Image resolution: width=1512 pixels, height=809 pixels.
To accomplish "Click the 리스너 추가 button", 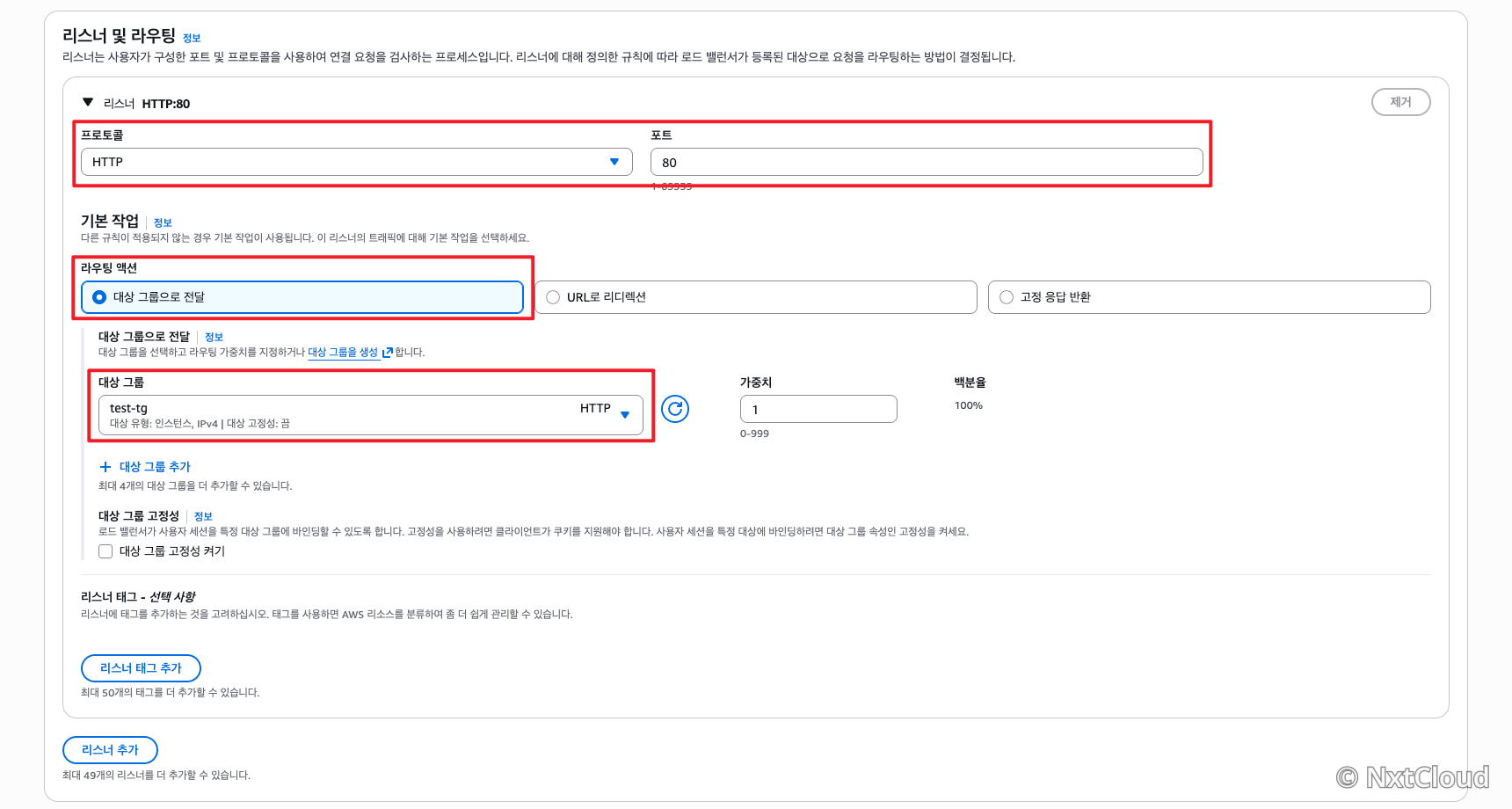I will coord(110,750).
